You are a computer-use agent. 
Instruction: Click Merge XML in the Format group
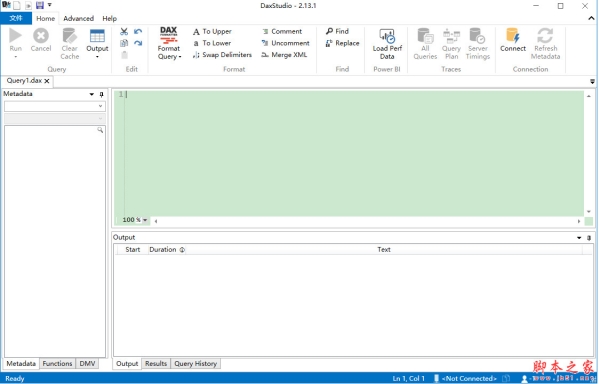tap(284, 55)
